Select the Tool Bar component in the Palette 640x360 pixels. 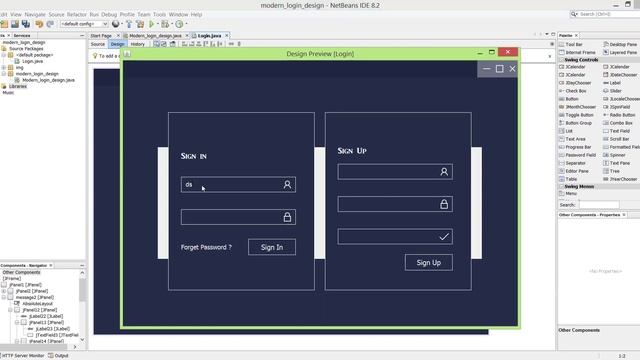(571, 44)
